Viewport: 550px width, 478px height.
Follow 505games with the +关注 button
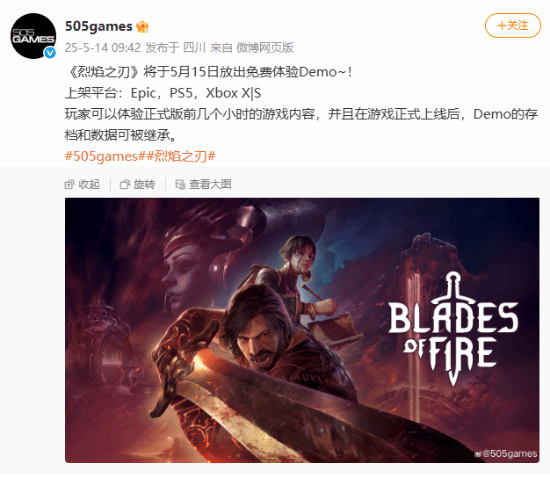[513, 26]
